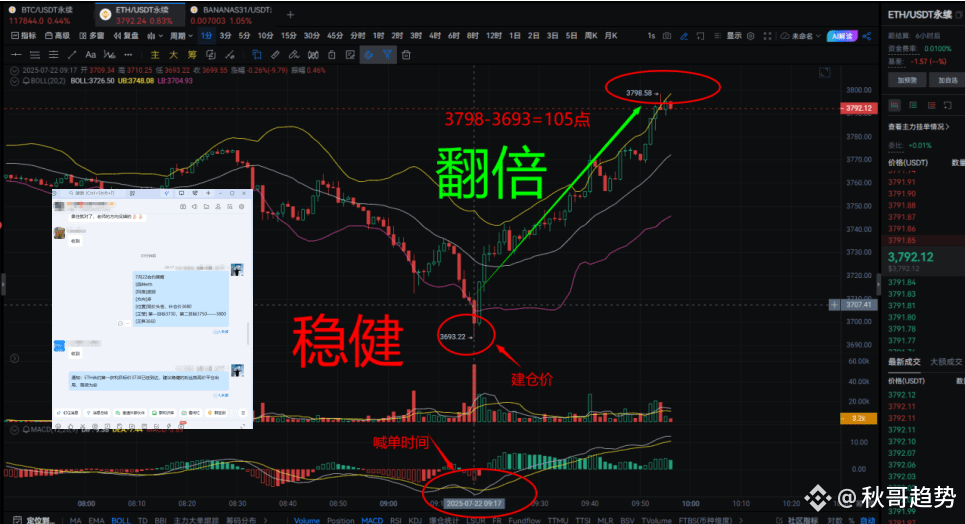Select the trash delete drawings icon
Image resolution: width=965 pixels, height=524 pixels.
tap(406, 55)
